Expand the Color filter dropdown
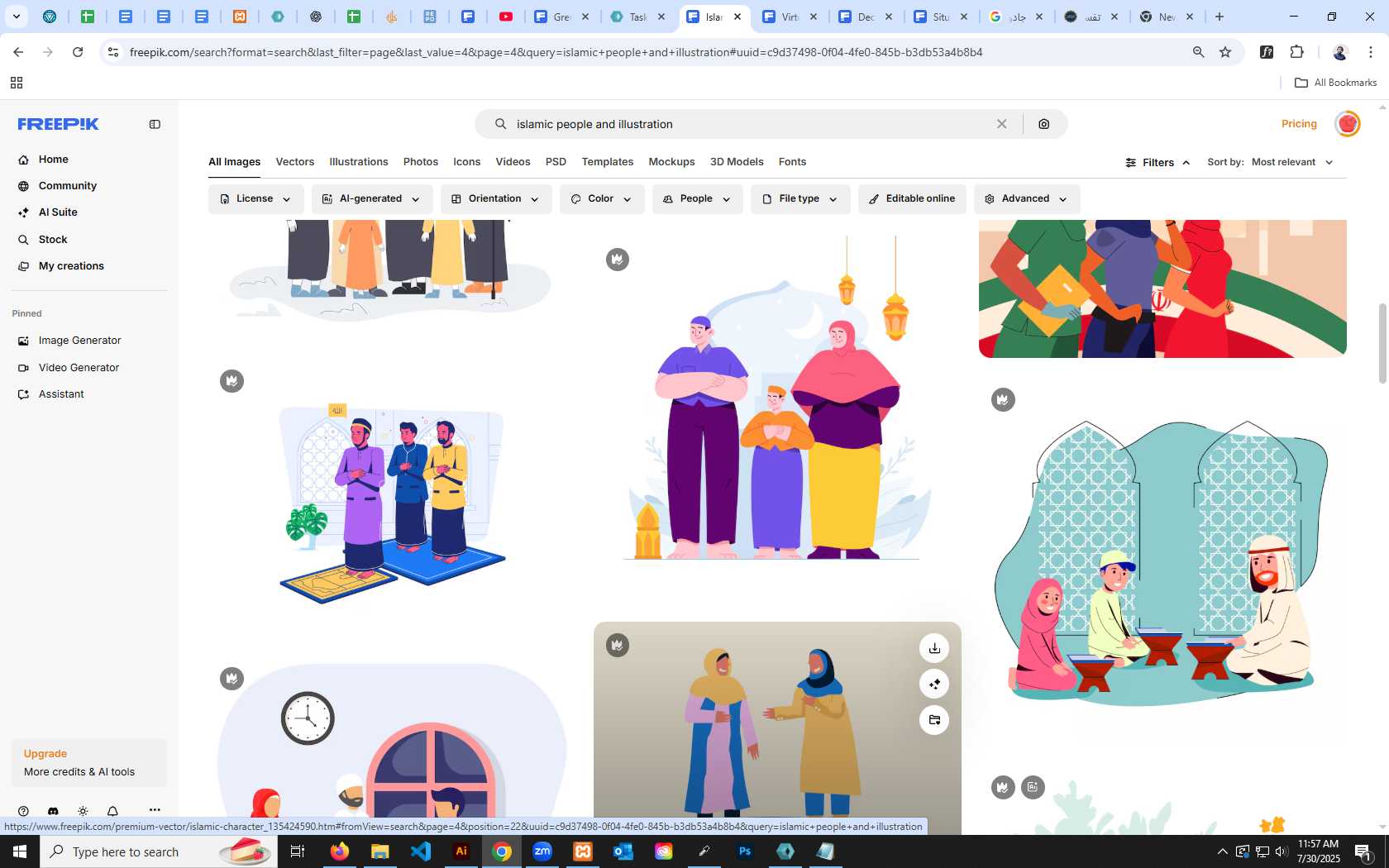 point(601,199)
